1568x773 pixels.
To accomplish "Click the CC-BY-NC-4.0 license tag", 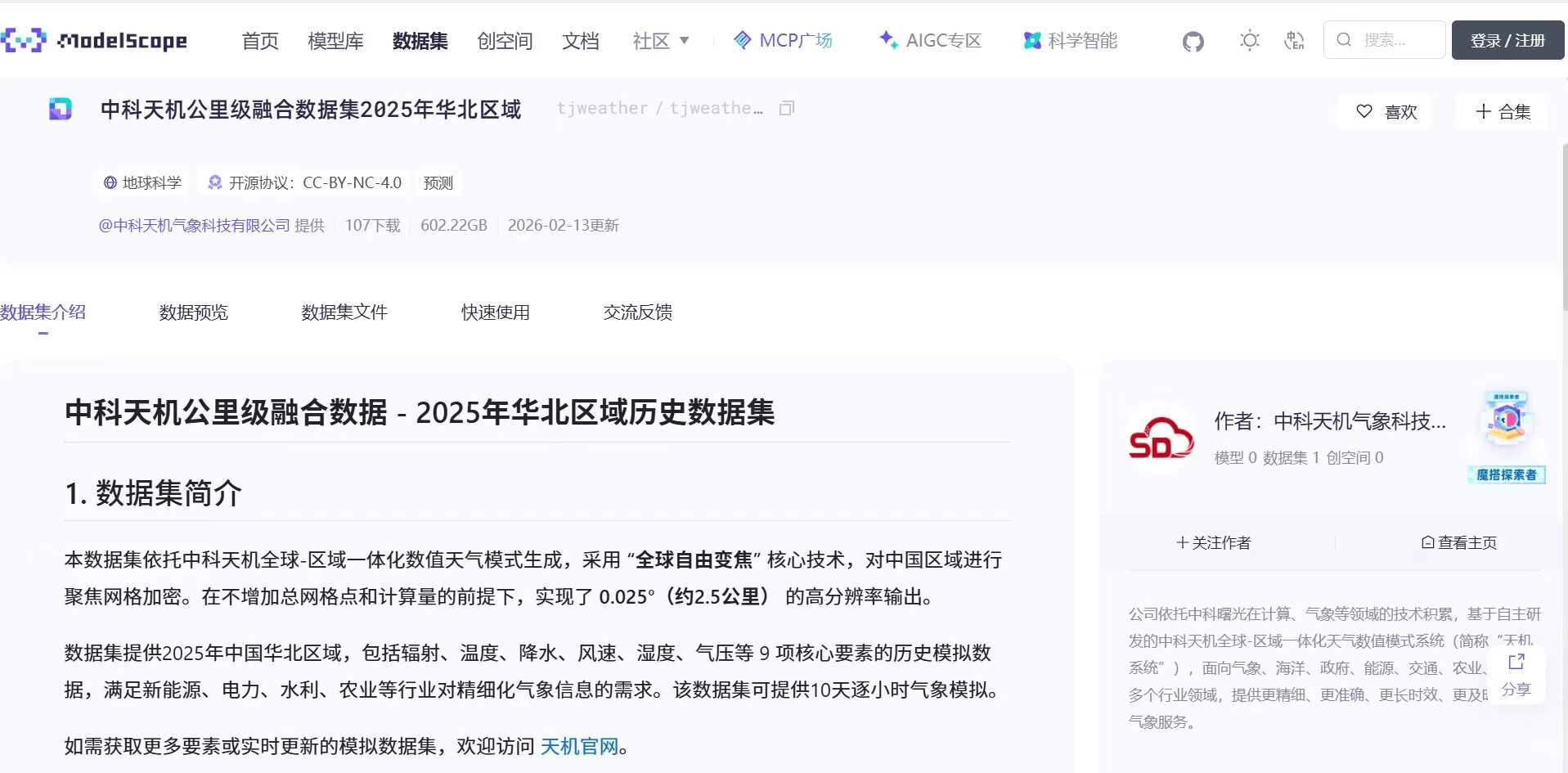I will 305,182.
